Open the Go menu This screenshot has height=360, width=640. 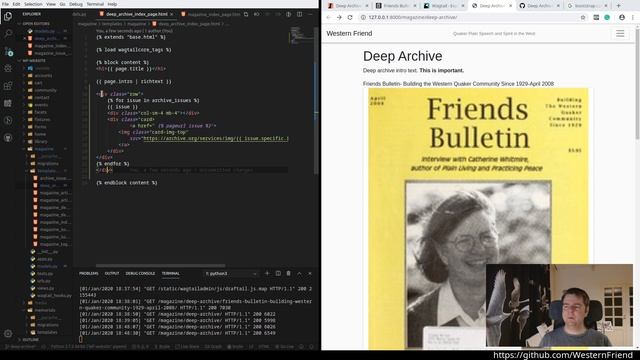point(62,4)
